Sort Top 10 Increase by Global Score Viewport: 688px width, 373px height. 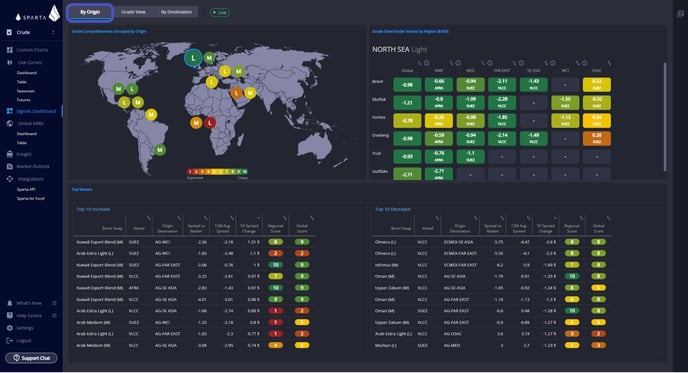(x=312, y=218)
